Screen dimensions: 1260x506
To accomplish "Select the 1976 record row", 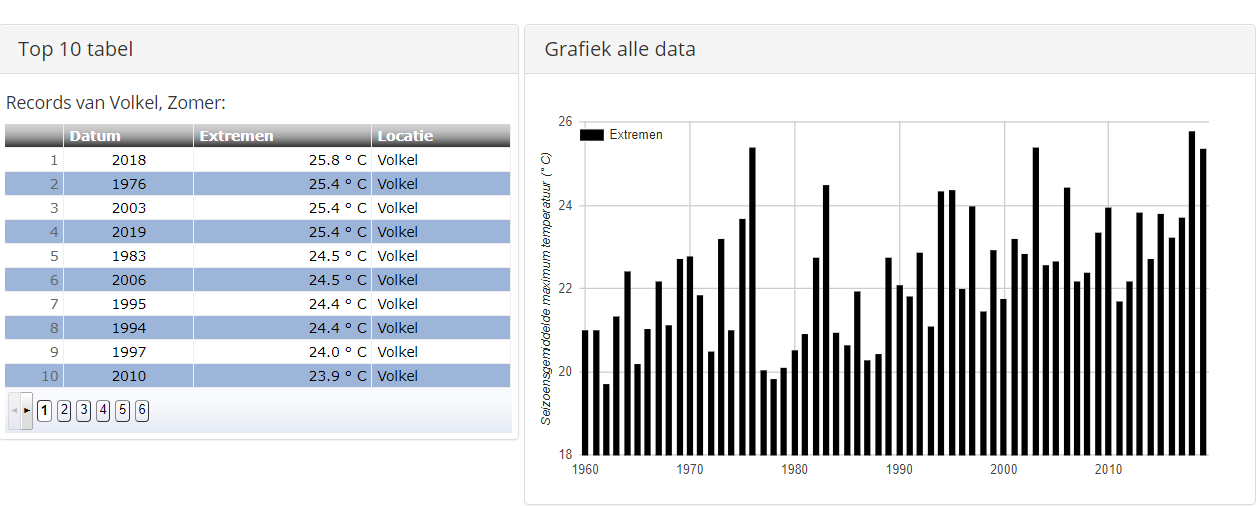I will [257, 184].
